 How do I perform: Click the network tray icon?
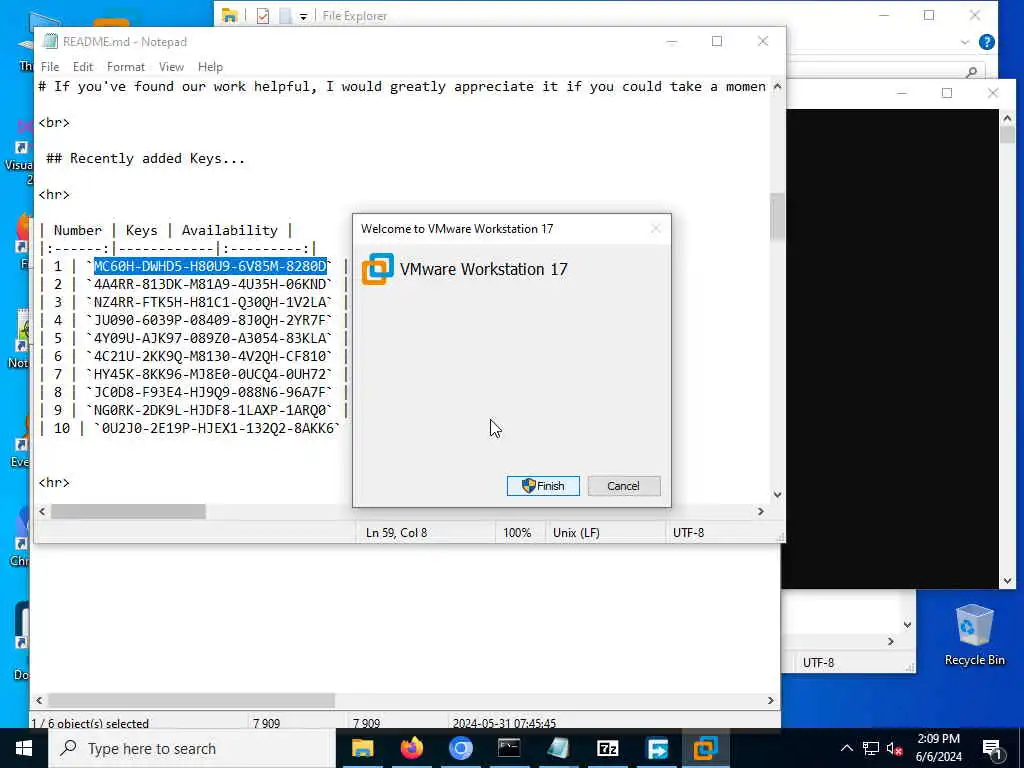point(871,748)
